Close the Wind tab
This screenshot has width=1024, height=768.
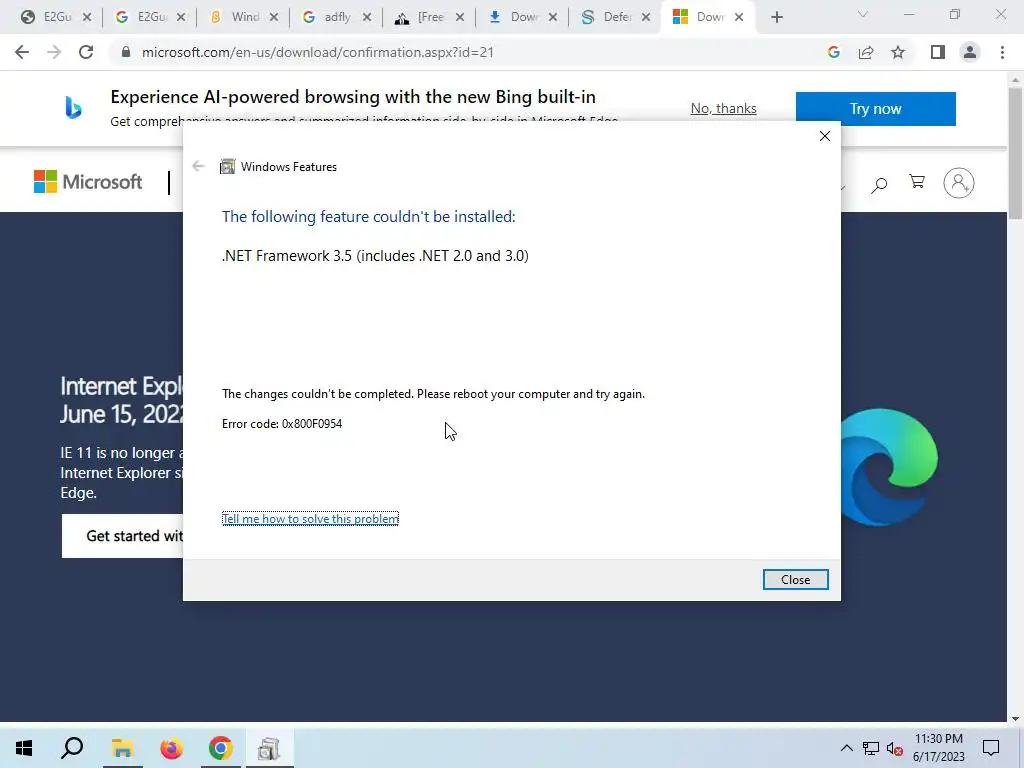(274, 18)
